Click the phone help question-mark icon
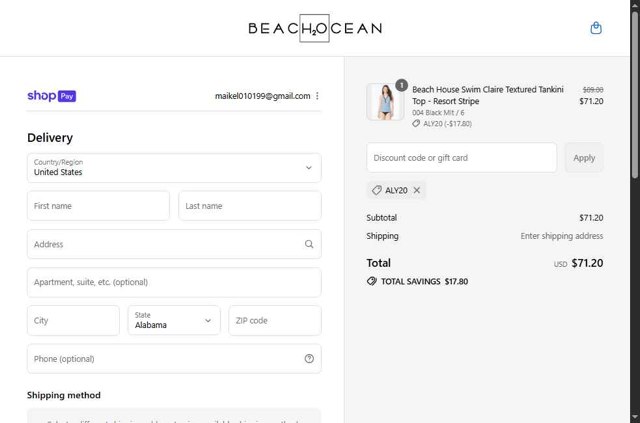This screenshot has width=640, height=423. [309, 358]
